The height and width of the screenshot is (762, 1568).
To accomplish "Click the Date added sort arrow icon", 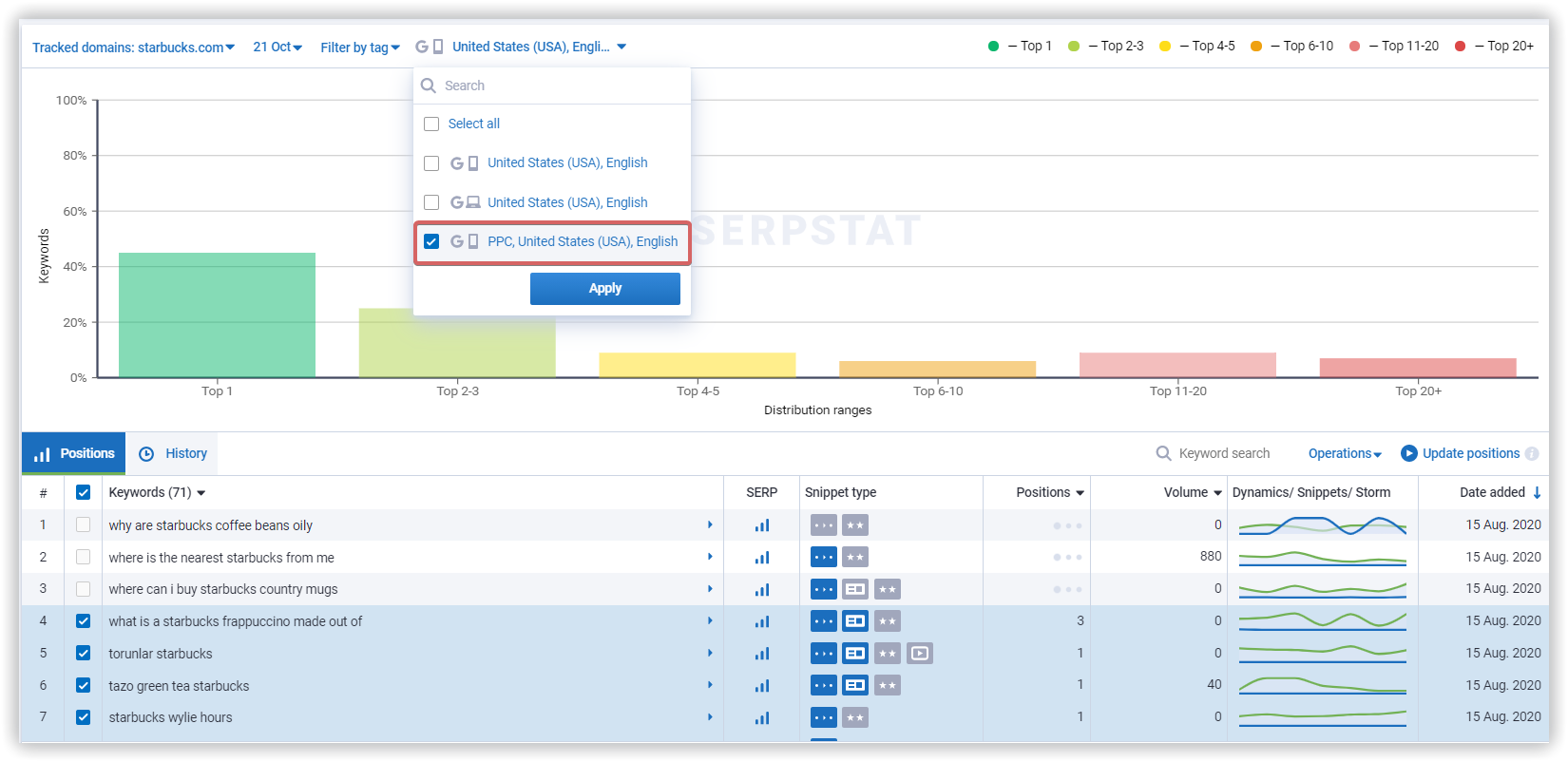I will [1537, 492].
